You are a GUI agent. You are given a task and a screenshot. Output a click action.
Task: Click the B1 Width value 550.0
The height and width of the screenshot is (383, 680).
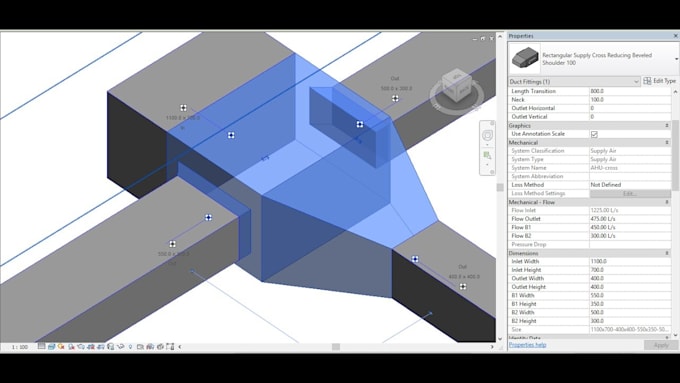pos(630,295)
